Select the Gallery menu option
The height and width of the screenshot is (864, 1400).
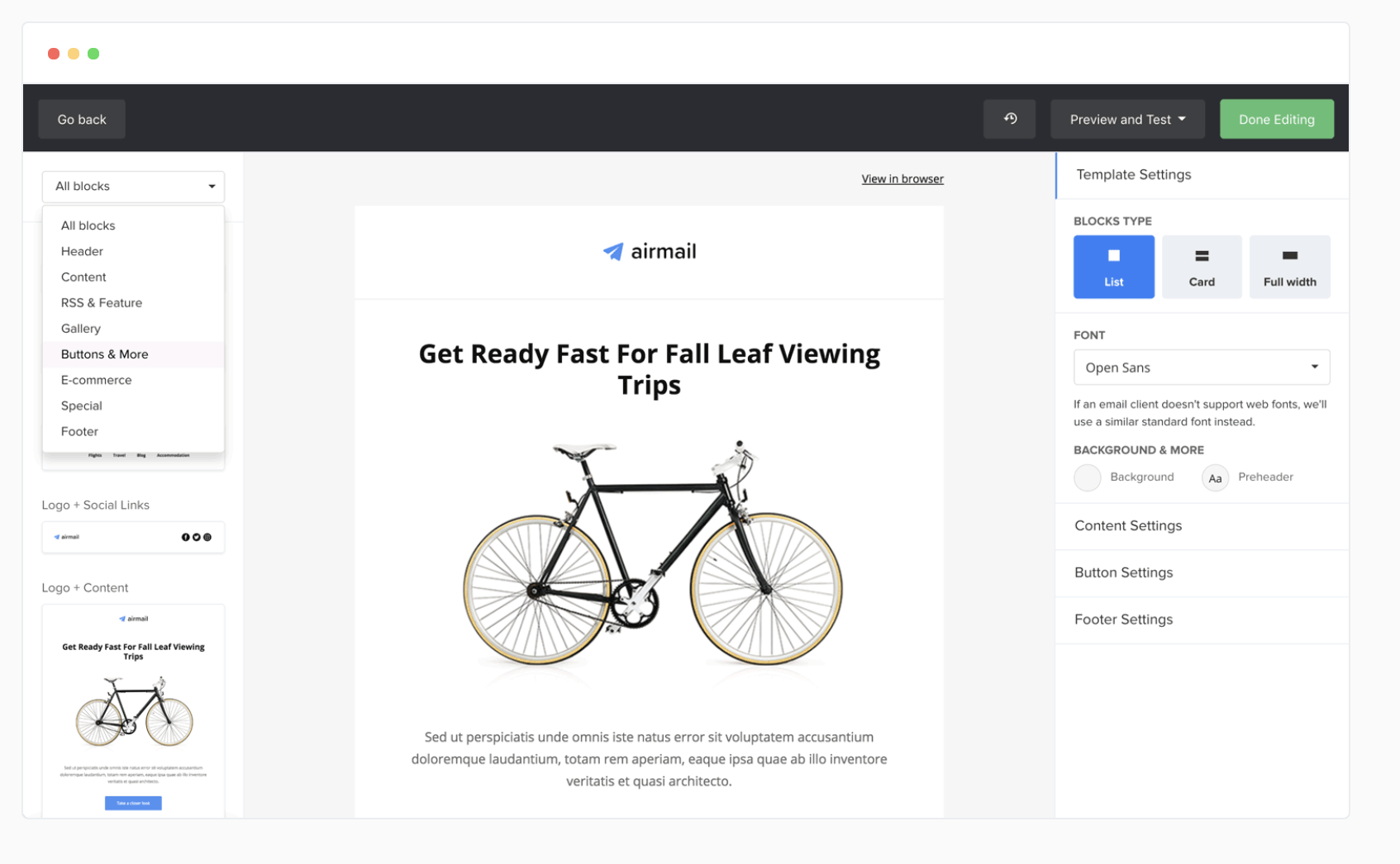[x=81, y=329]
